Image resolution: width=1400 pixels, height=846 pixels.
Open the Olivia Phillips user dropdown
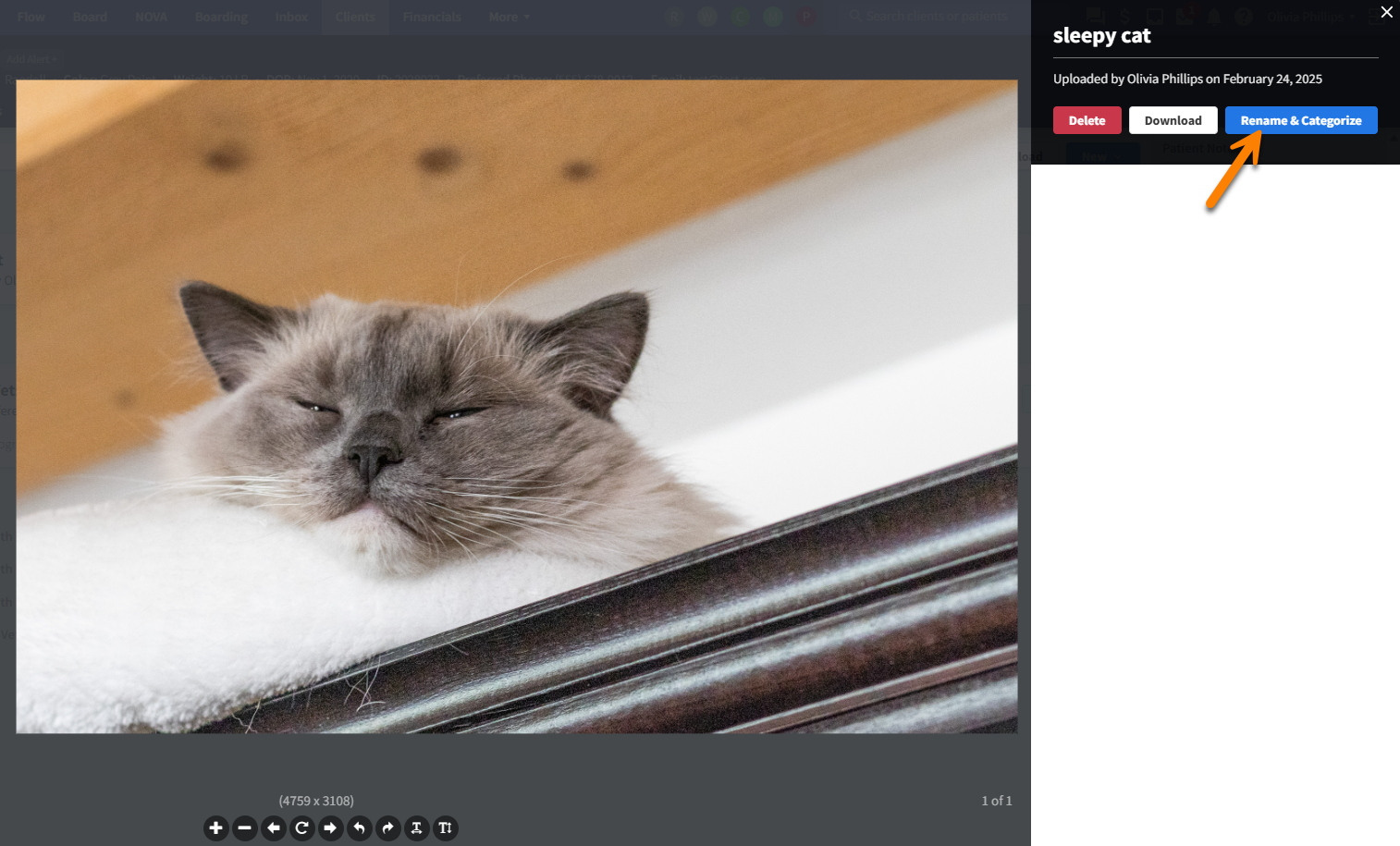[x=1310, y=17]
